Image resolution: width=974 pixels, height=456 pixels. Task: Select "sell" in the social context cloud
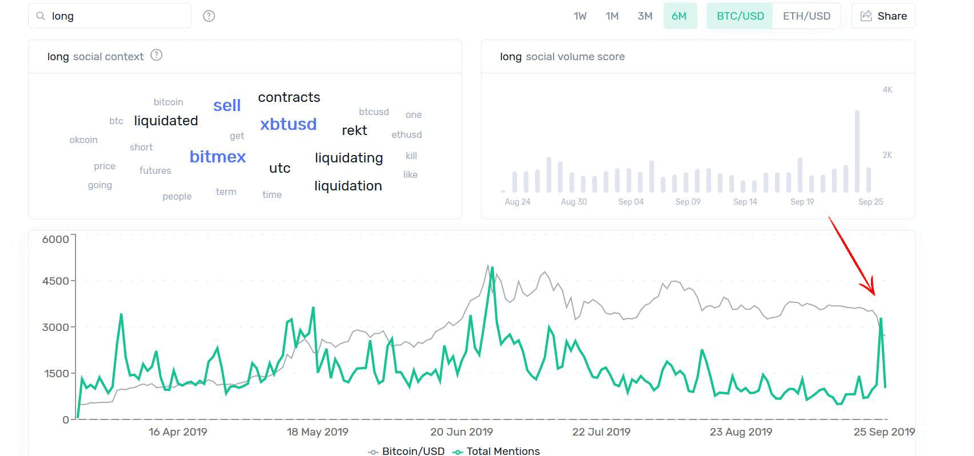[227, 105]
